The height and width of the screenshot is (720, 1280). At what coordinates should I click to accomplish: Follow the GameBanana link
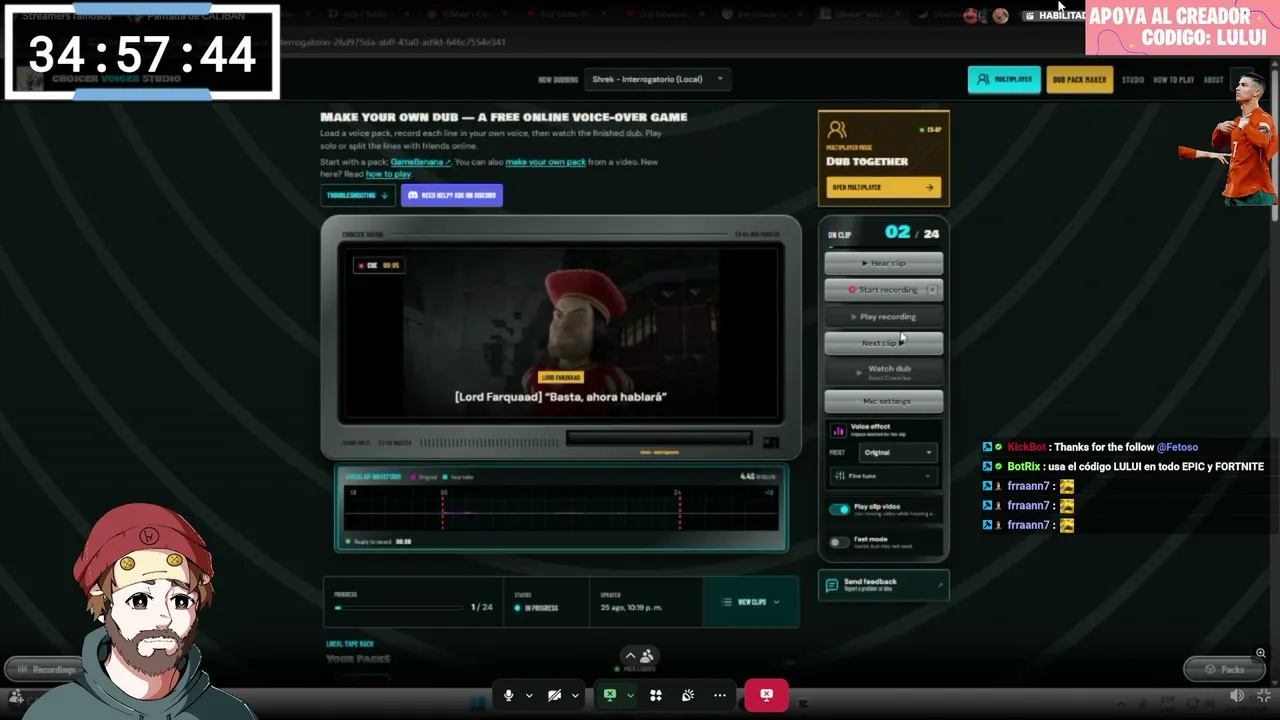click(x=420, y=162)
